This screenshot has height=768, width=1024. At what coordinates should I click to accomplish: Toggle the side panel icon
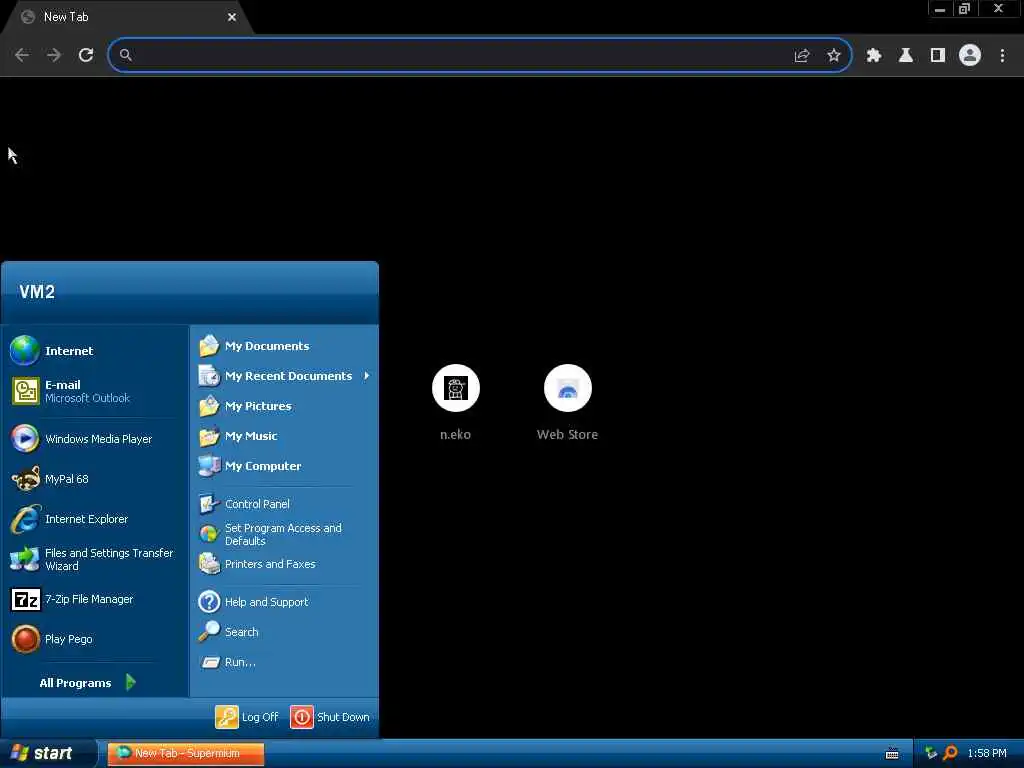(x=938, y=56)
